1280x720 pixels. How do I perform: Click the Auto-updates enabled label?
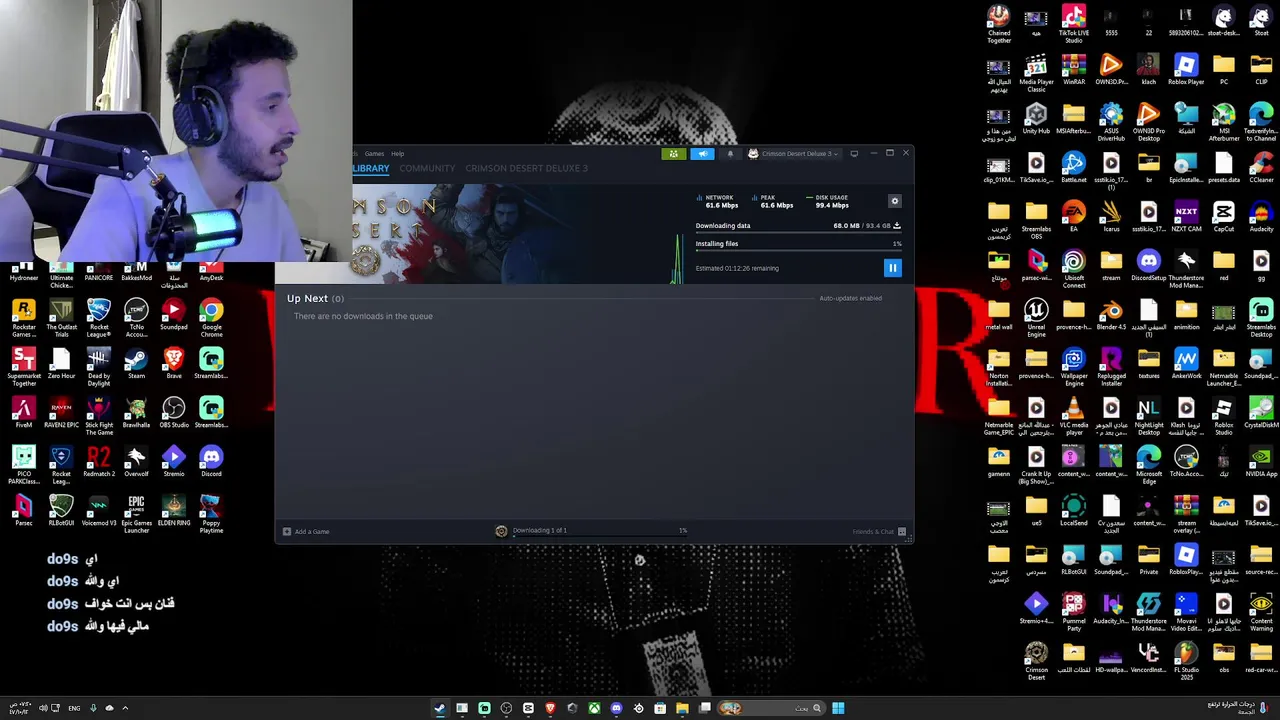click(850, 298)
